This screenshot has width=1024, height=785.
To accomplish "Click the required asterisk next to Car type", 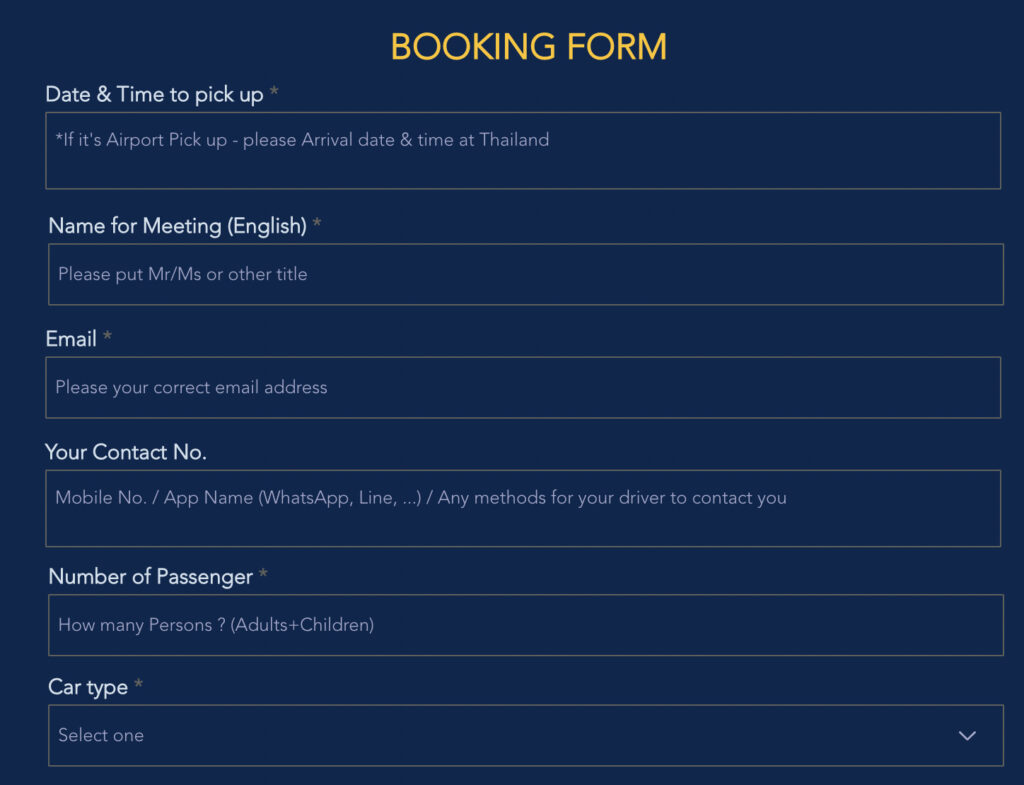I will [x=139, y=687].
